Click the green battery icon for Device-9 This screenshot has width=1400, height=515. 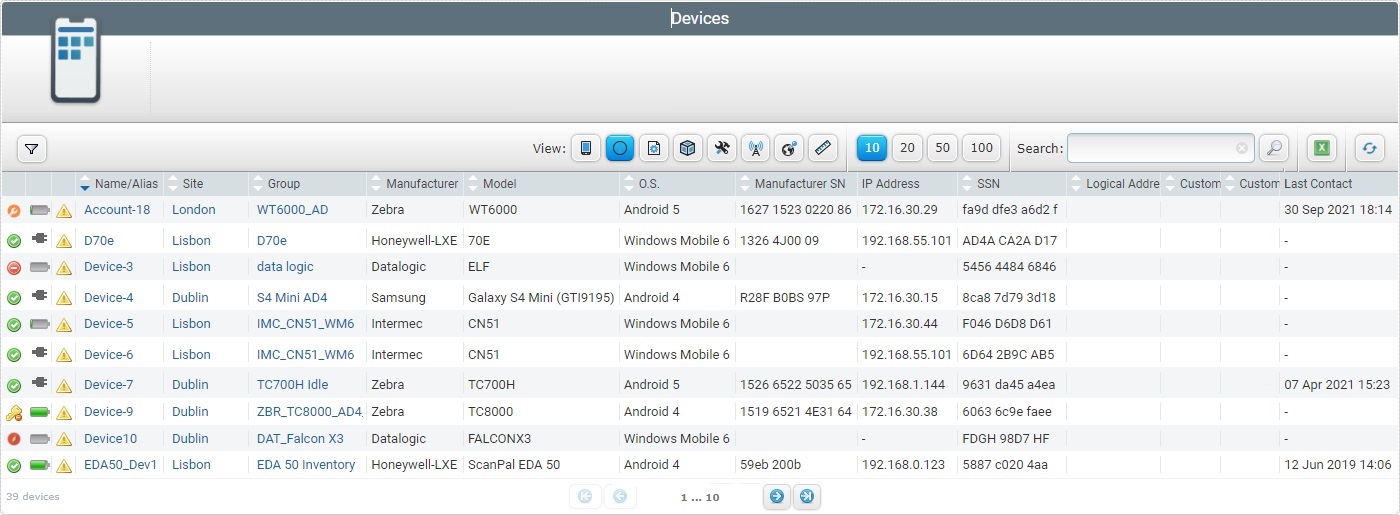tap(40, 412)
